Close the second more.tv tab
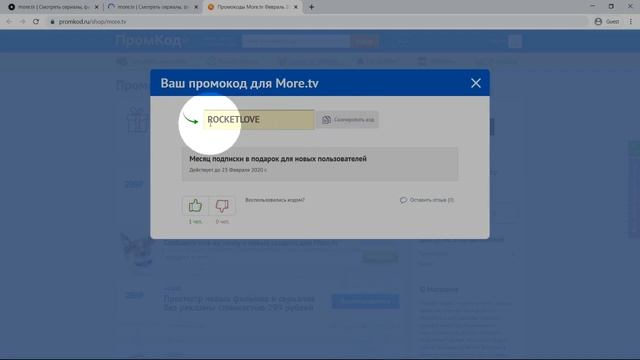 click(x=196, y=7)
